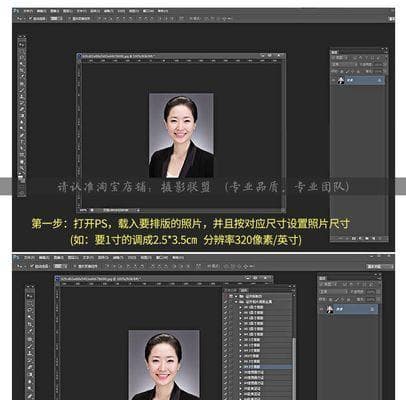406x400 pixels.
Task: Select the Move tool in the upper Photoshop toolbar
Action: pos(22,44)
